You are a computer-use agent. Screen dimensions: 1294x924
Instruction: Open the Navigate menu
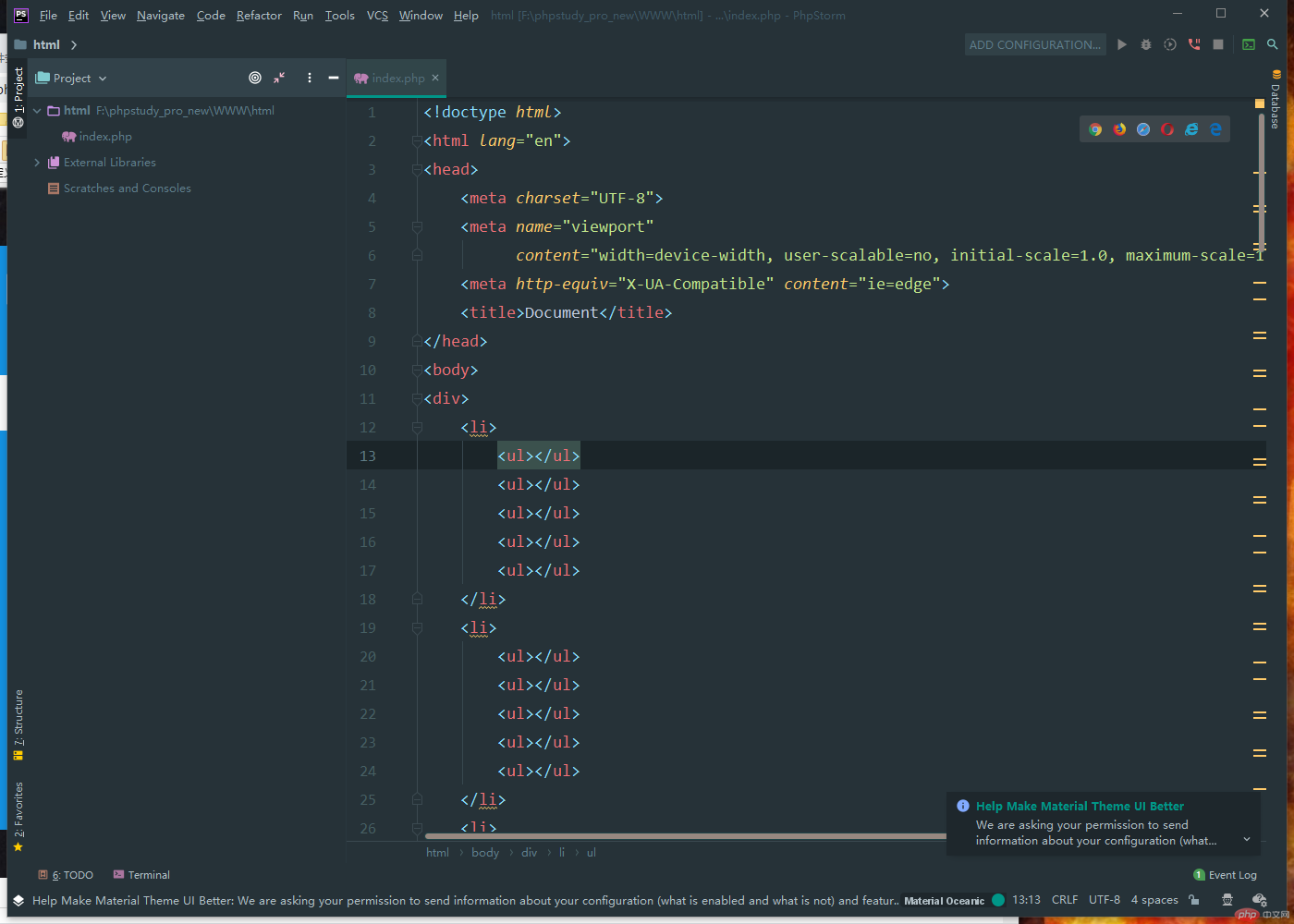[161, 16]
